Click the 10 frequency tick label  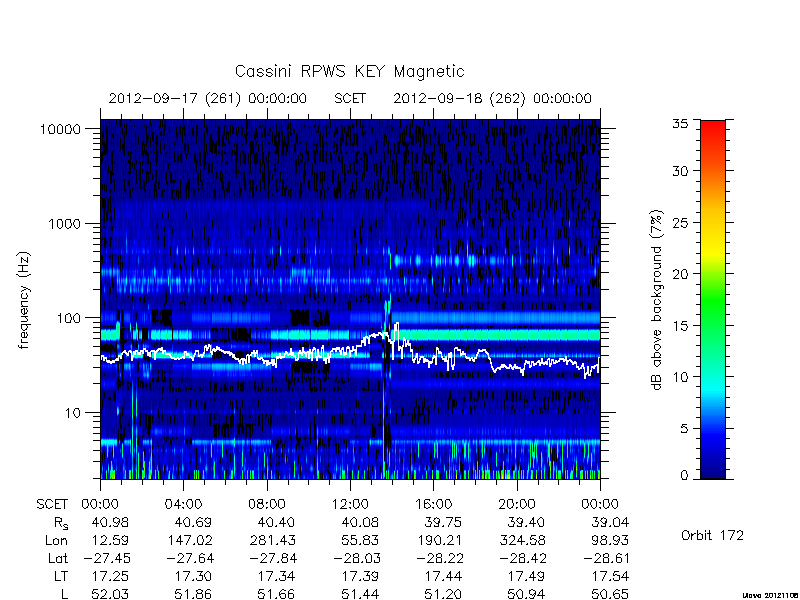[73, 413]
